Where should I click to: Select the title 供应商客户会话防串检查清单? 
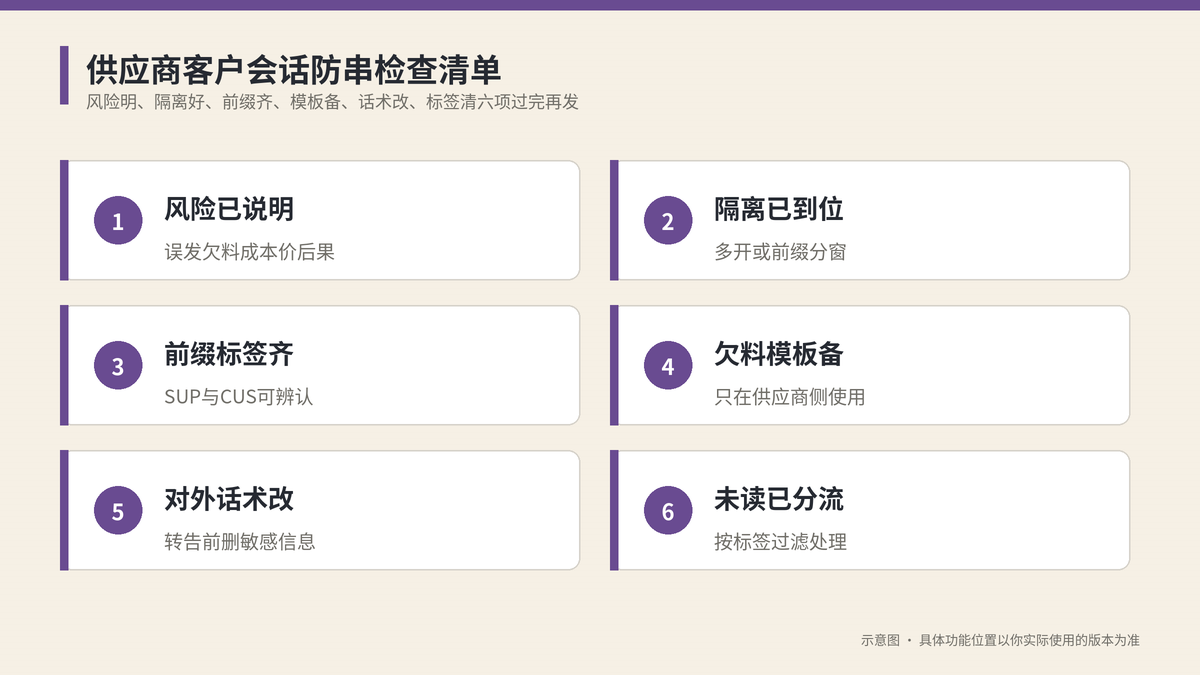pos(294,70)
